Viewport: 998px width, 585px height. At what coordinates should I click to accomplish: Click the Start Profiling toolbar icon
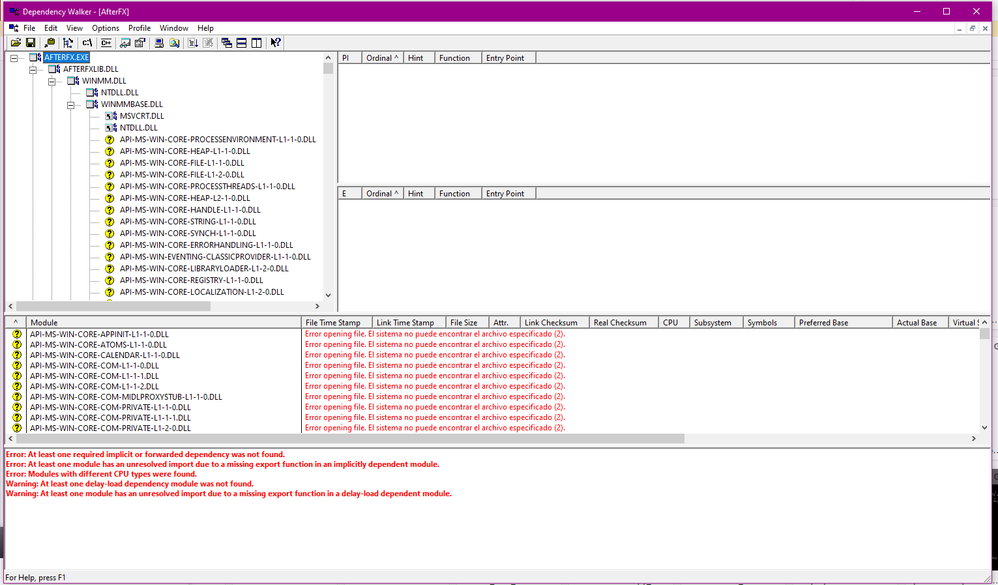point(193,43)
